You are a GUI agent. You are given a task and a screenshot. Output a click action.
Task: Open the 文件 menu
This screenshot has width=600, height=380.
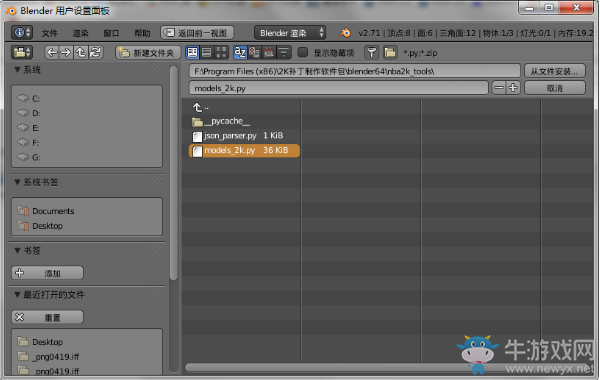(x=49, y=33)
